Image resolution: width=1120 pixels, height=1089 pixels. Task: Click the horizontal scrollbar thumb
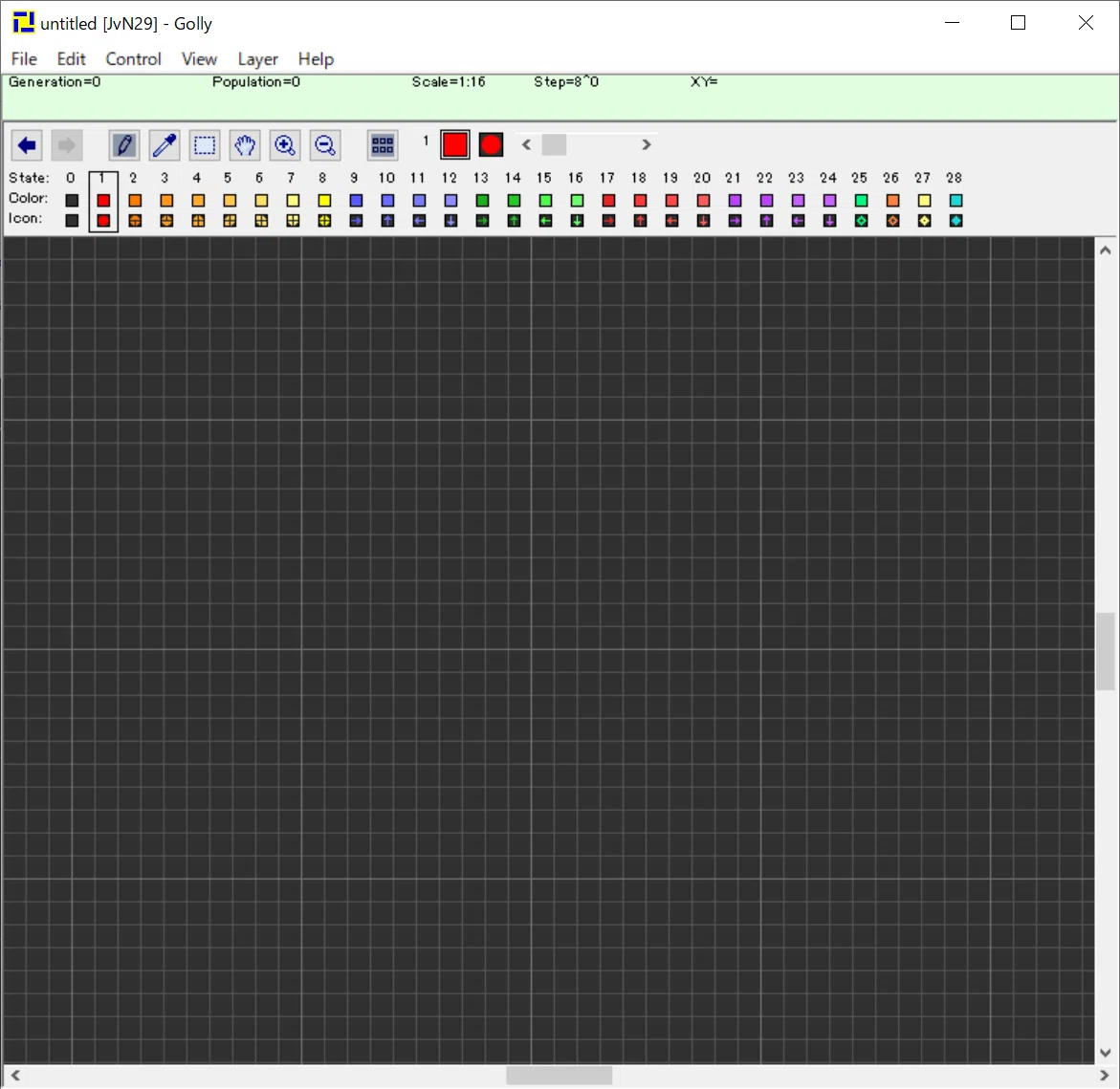[x=560, y=1075]
